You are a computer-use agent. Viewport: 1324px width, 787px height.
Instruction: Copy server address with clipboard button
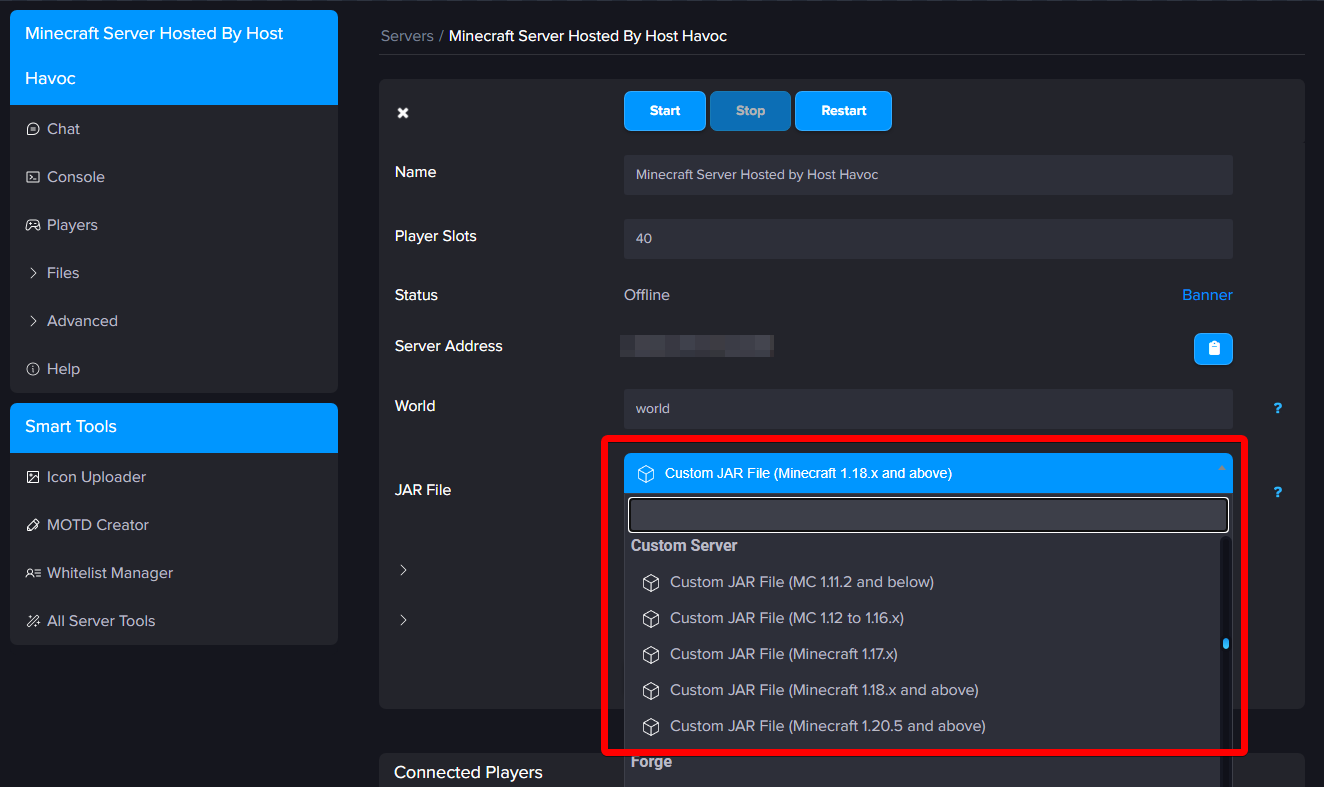click(x=1213, y=349)
